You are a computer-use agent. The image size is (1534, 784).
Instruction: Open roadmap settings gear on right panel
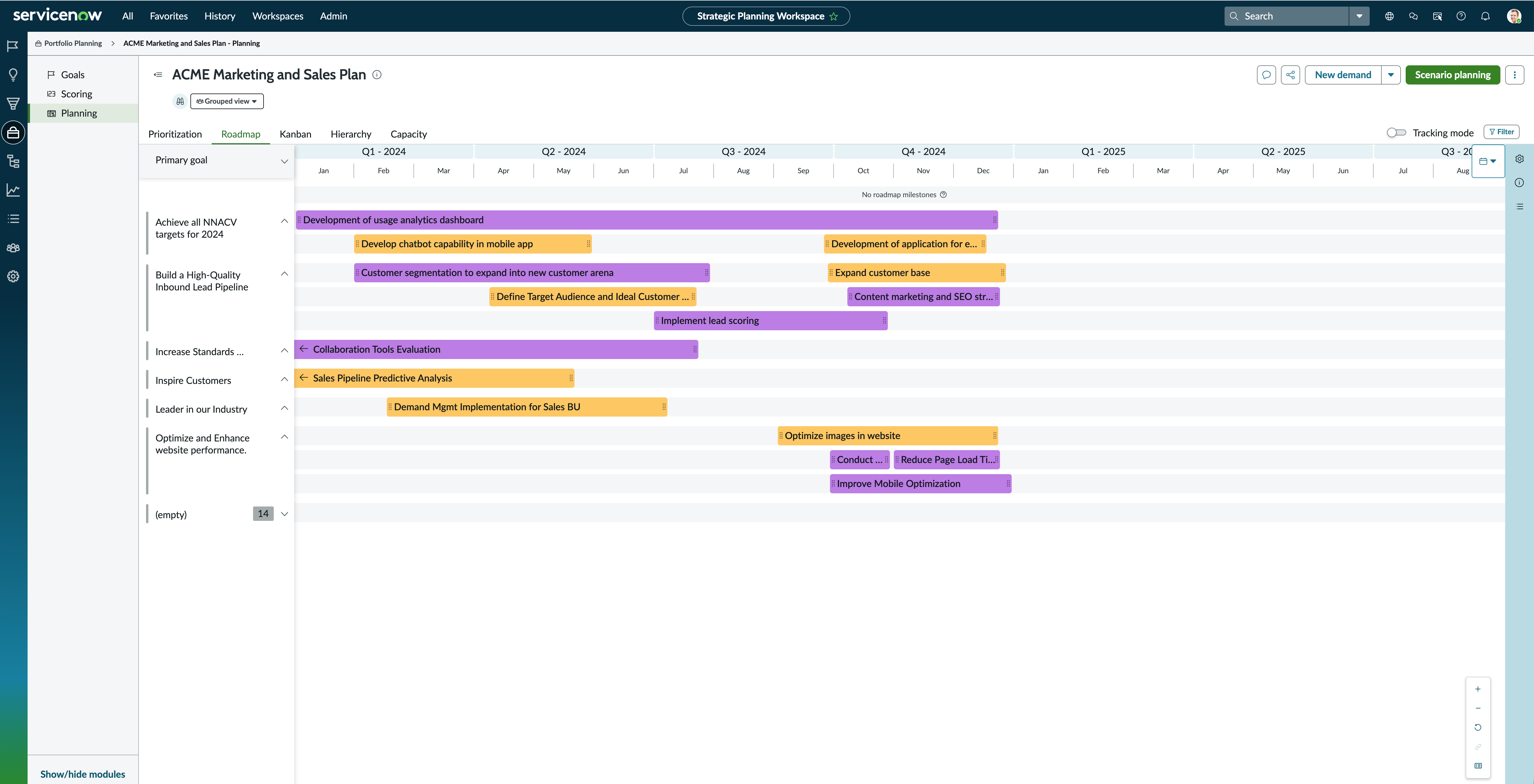[x=1520, y=159]
